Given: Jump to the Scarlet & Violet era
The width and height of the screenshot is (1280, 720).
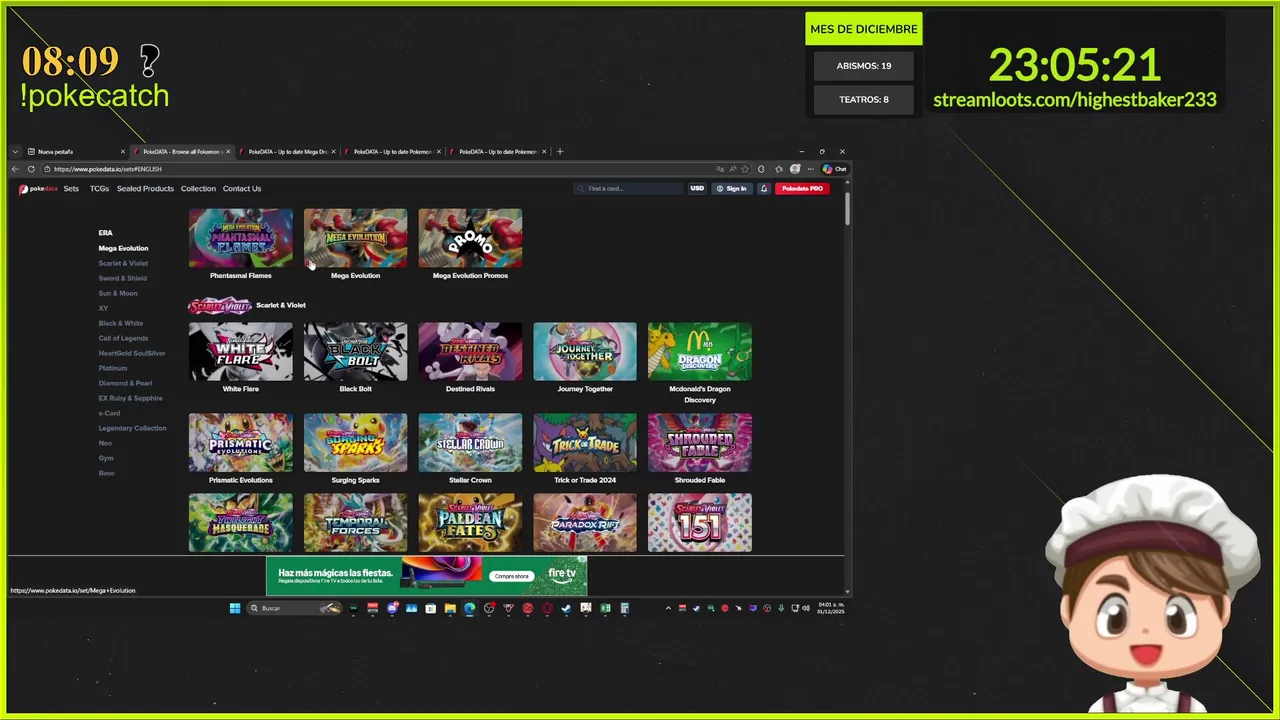Looking at the screenshot, I should coord(123,263).
